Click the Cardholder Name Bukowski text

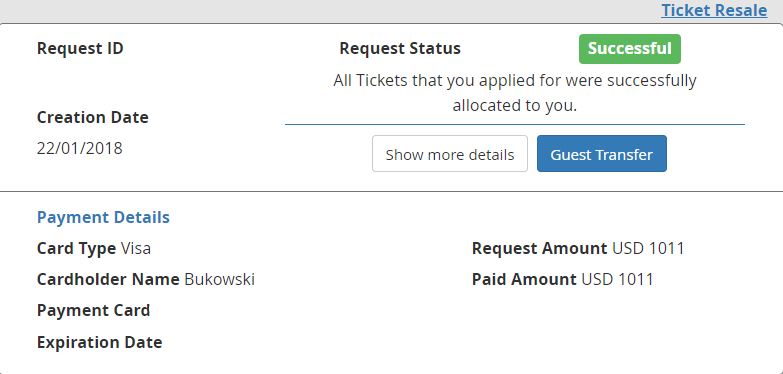pos(146,279)
